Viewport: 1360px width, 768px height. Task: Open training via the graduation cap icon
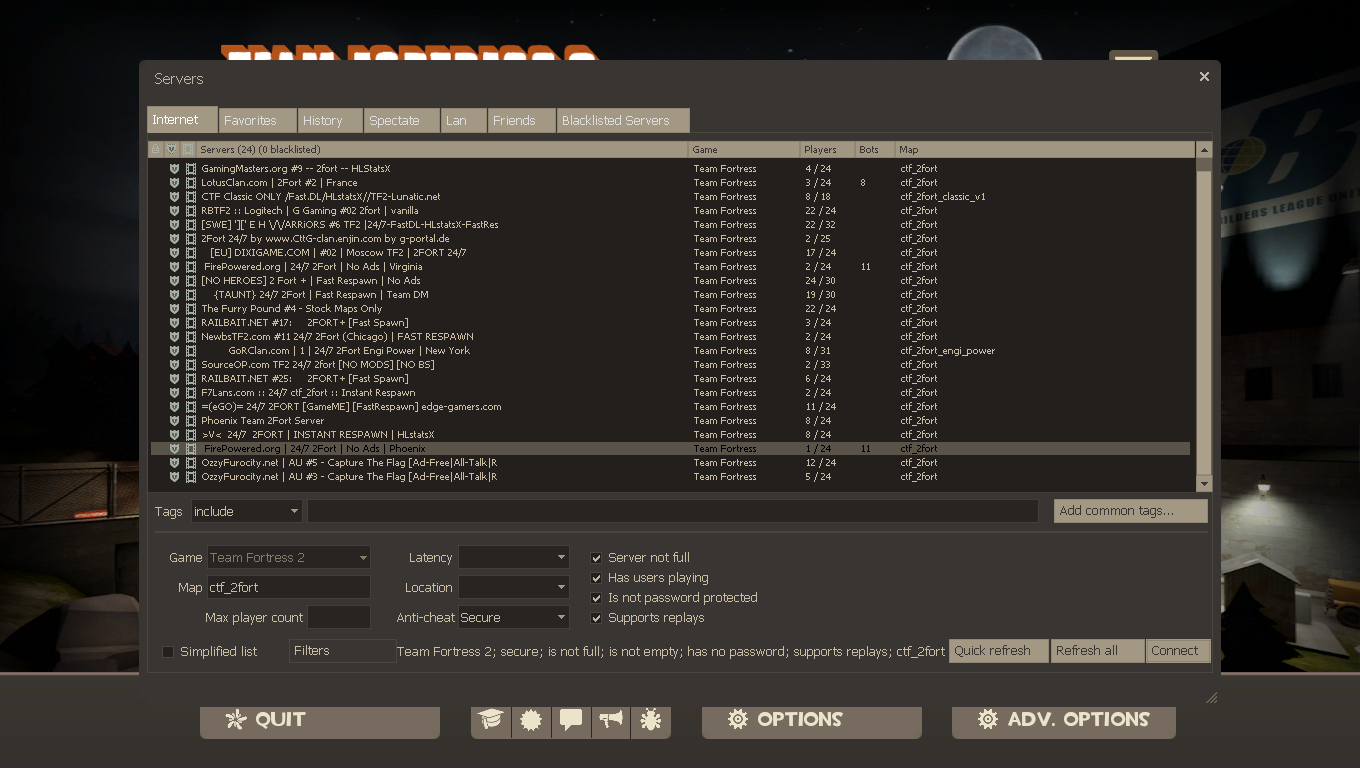(x=491, y=719)
